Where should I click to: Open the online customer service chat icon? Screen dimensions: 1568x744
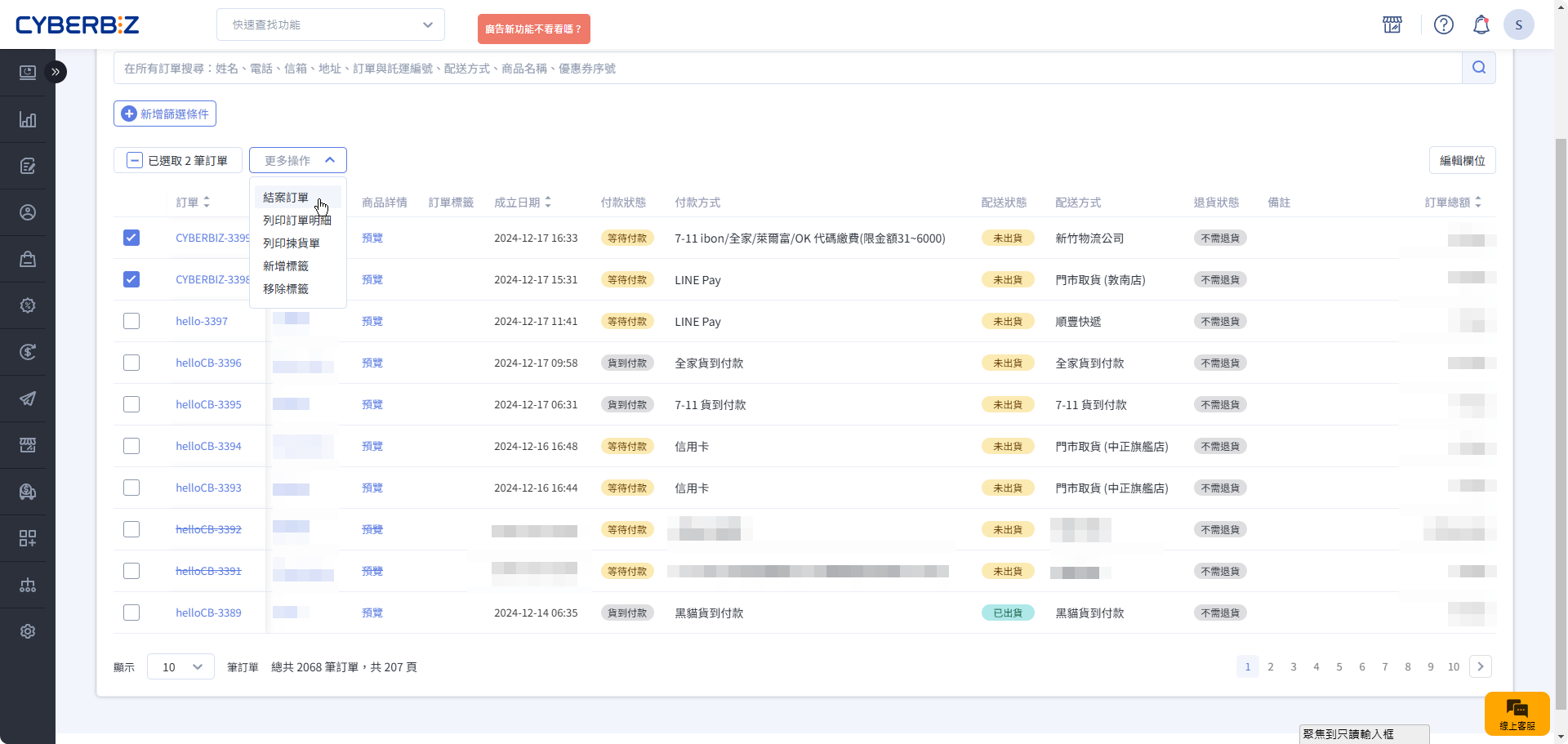(x=1517, y=713)
